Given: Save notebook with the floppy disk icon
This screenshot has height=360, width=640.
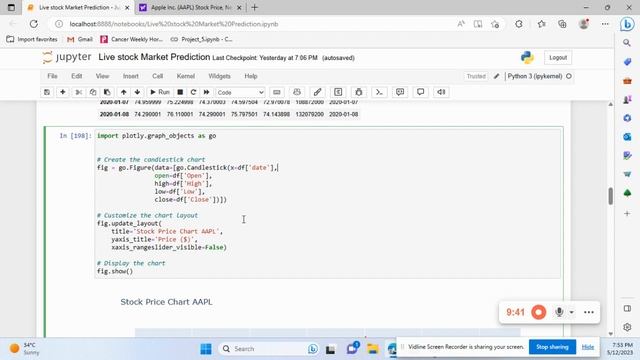Looking at the screenshot, I should point(47,92).
